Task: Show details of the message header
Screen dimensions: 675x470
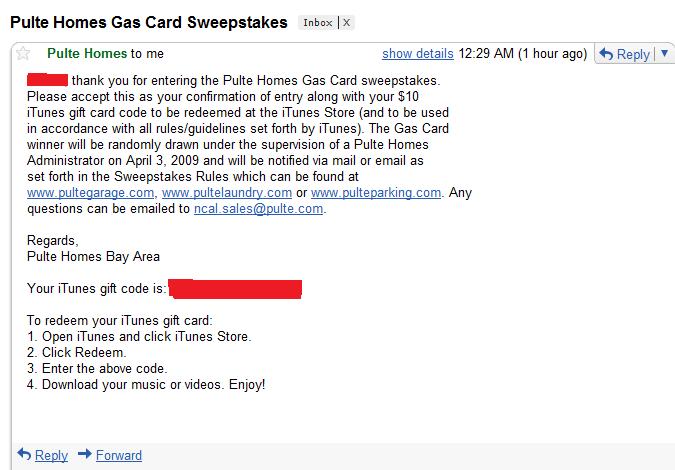Action: coord(418,53)
